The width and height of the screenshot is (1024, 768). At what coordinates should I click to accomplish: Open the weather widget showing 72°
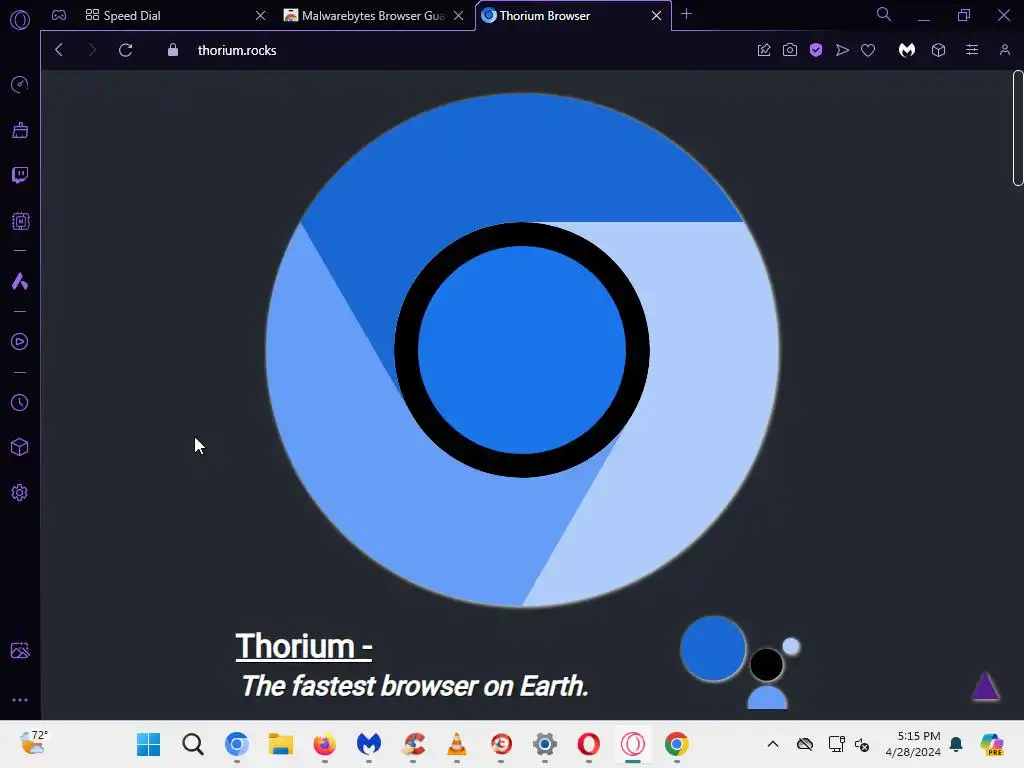click(33, 743)
